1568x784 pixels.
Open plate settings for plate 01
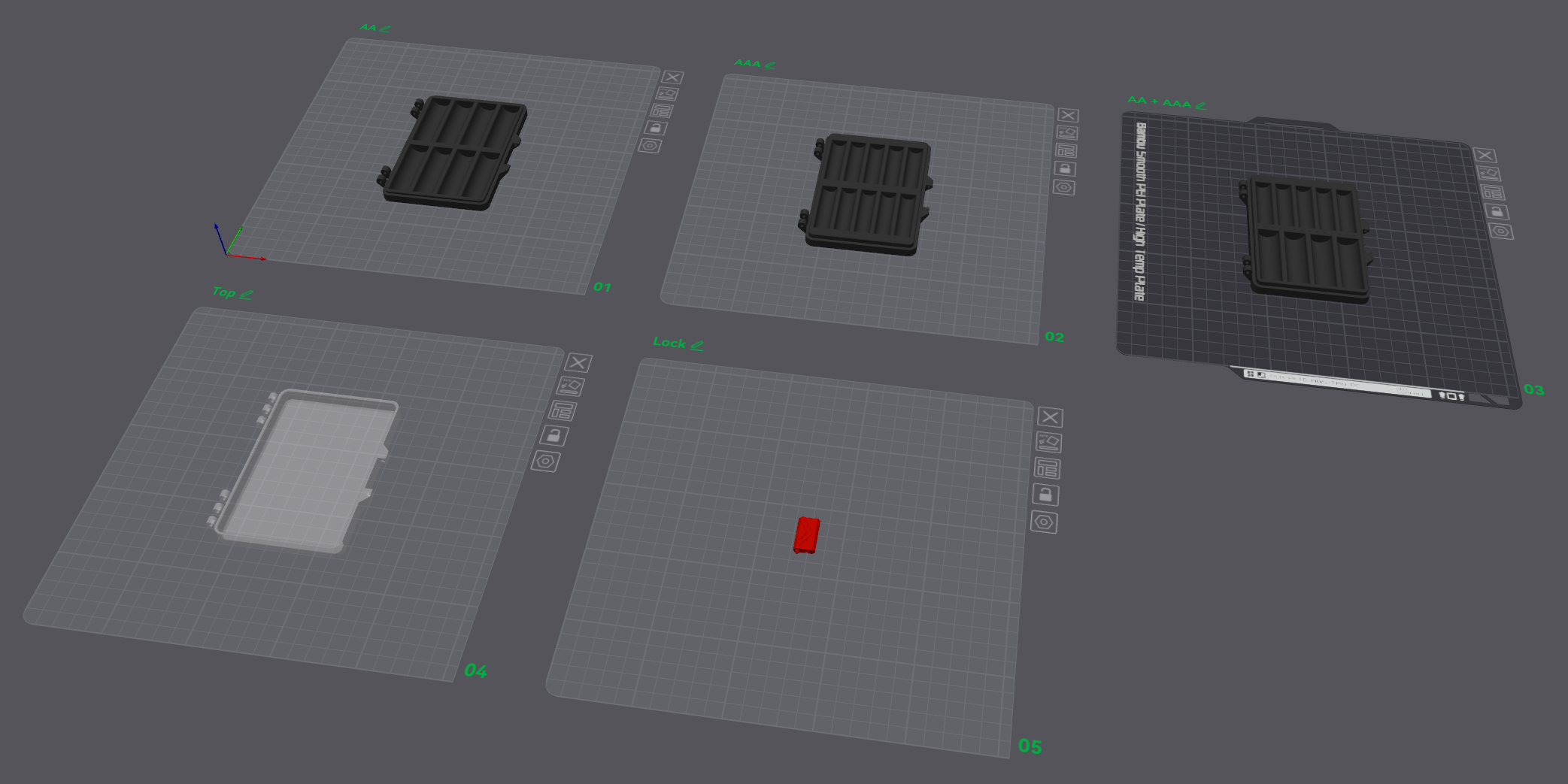650,146
